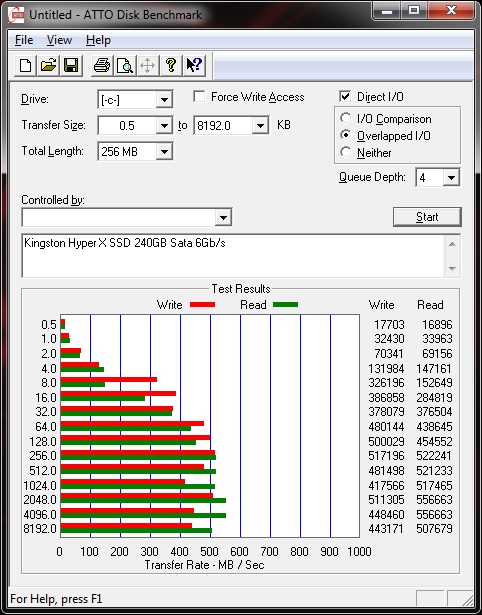This screenshot has width=482, height=615.
Task: Click into the drive description text box
Action: click(x=234, y=255)
